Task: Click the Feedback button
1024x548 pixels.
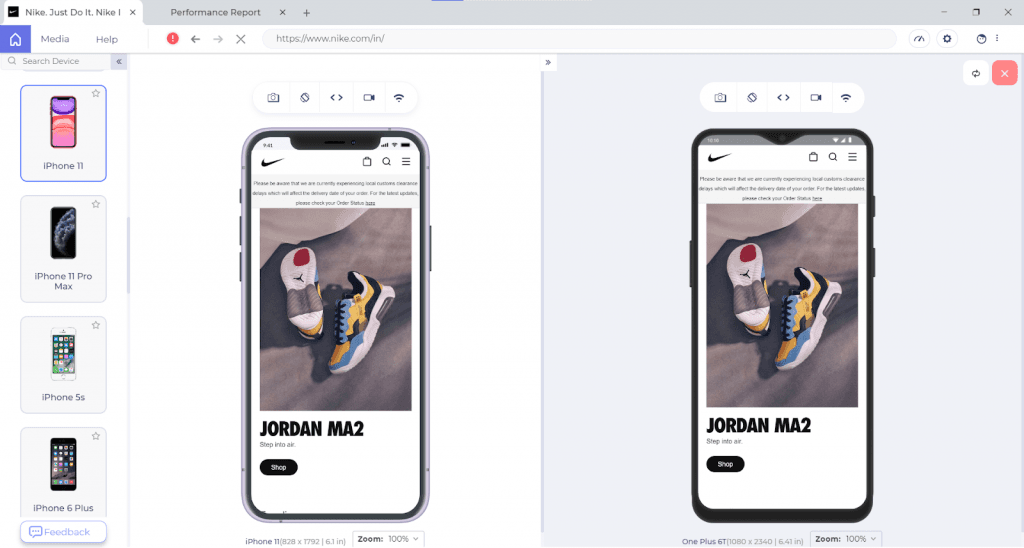Action: pyautogui.click(x=62, y=532)
